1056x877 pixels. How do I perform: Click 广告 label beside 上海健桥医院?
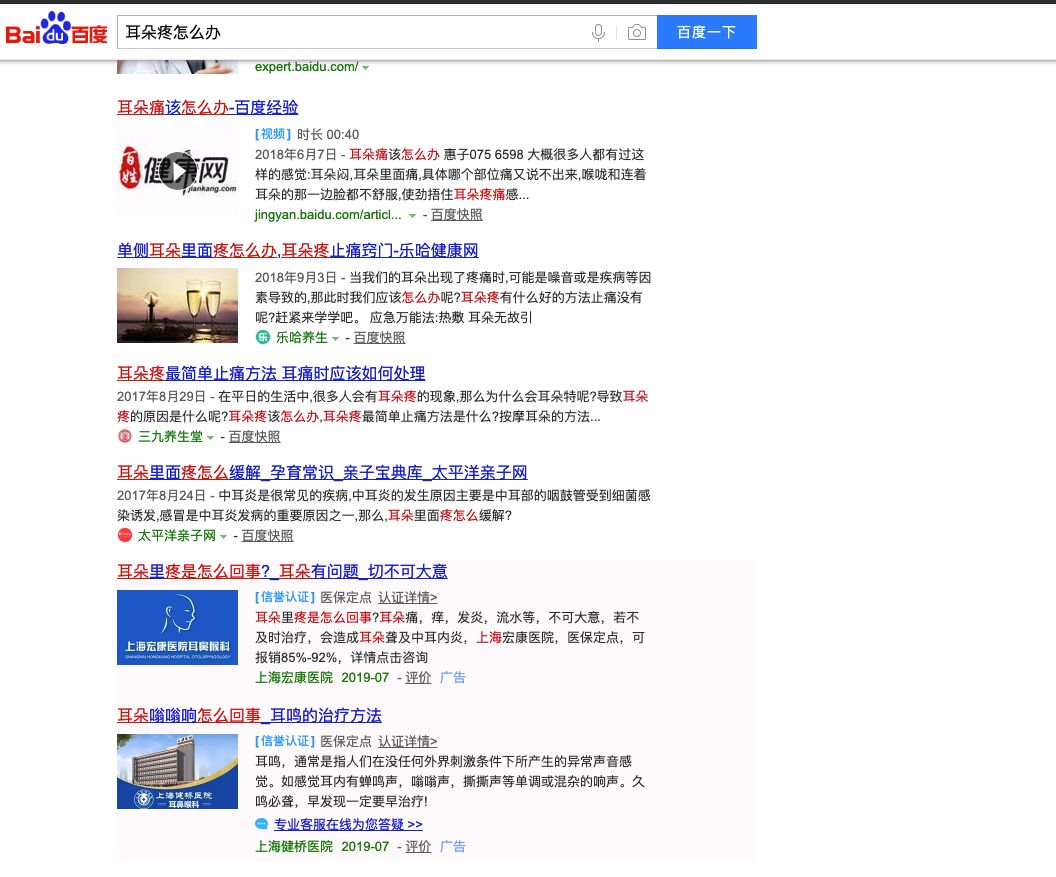[453, 847]
